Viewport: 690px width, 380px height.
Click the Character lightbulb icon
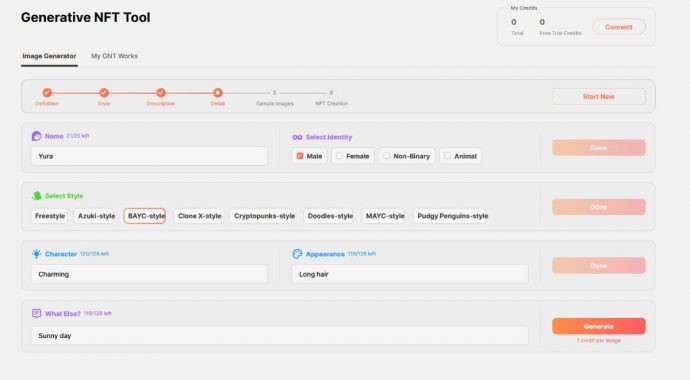pyautogui.click(x=37, y=254)
